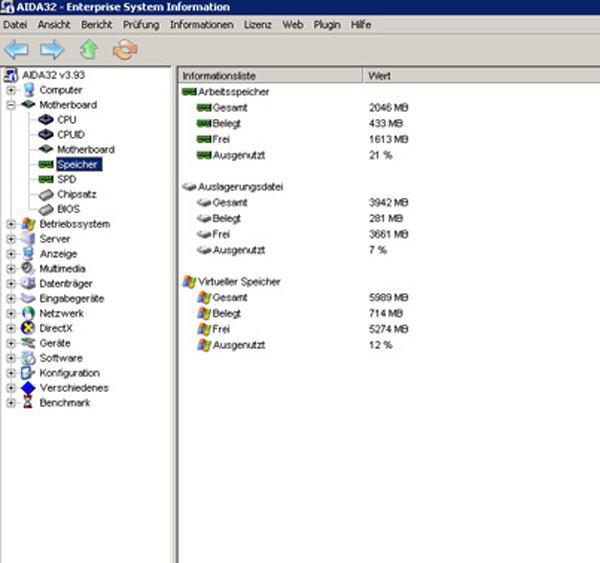Click the Server tree icon

[28, 239]
